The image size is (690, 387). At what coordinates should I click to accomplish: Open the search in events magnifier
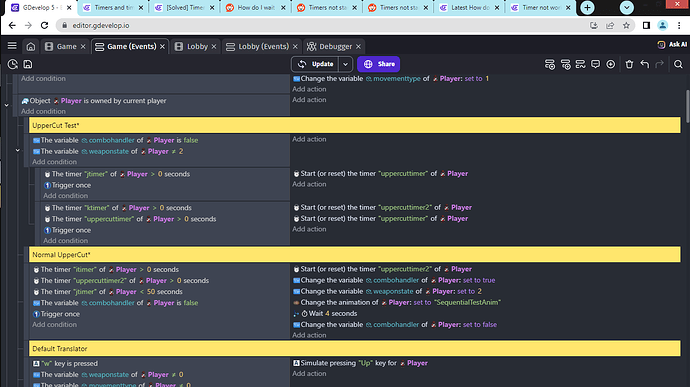coord(678,64)
